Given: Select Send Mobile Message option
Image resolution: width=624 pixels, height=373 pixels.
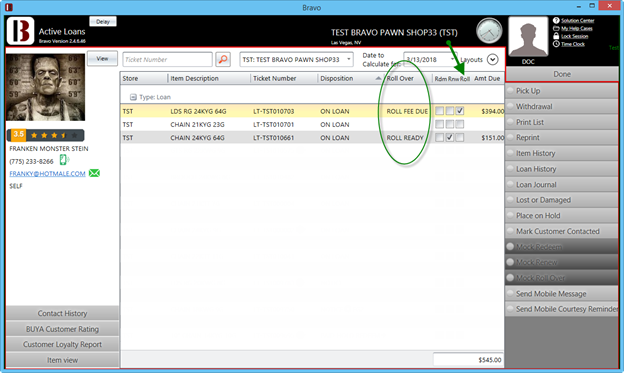Looking at the screenshot, I should pyautogui.click(x=562, y=293).
